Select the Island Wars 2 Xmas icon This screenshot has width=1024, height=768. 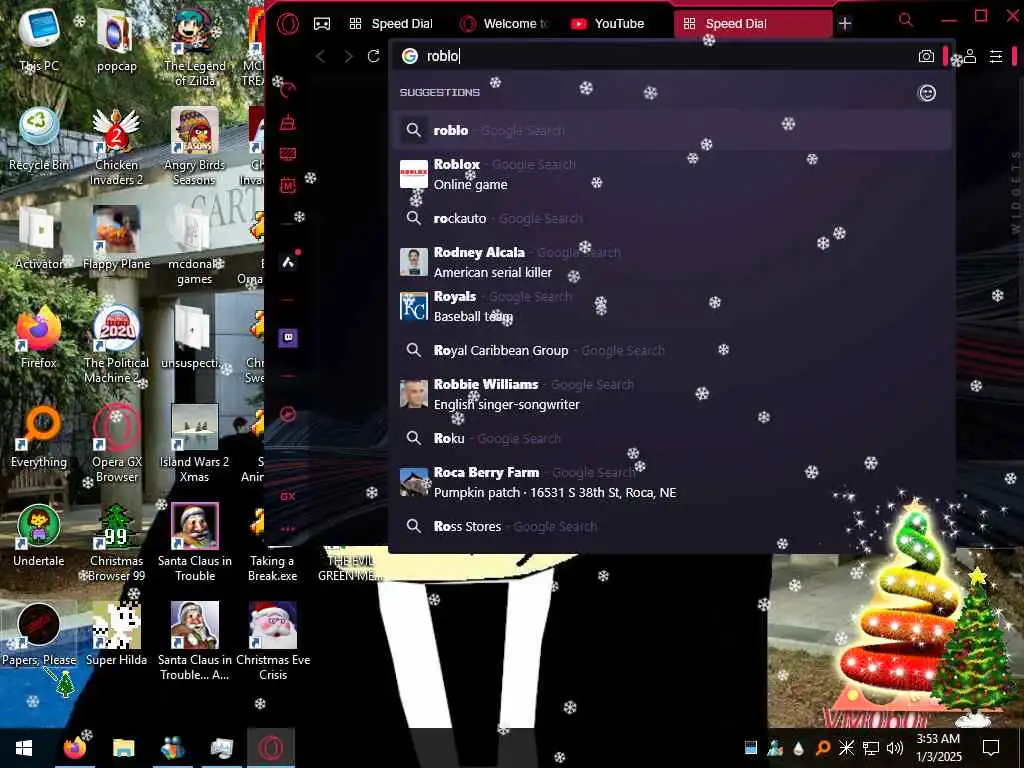(195, 445)
